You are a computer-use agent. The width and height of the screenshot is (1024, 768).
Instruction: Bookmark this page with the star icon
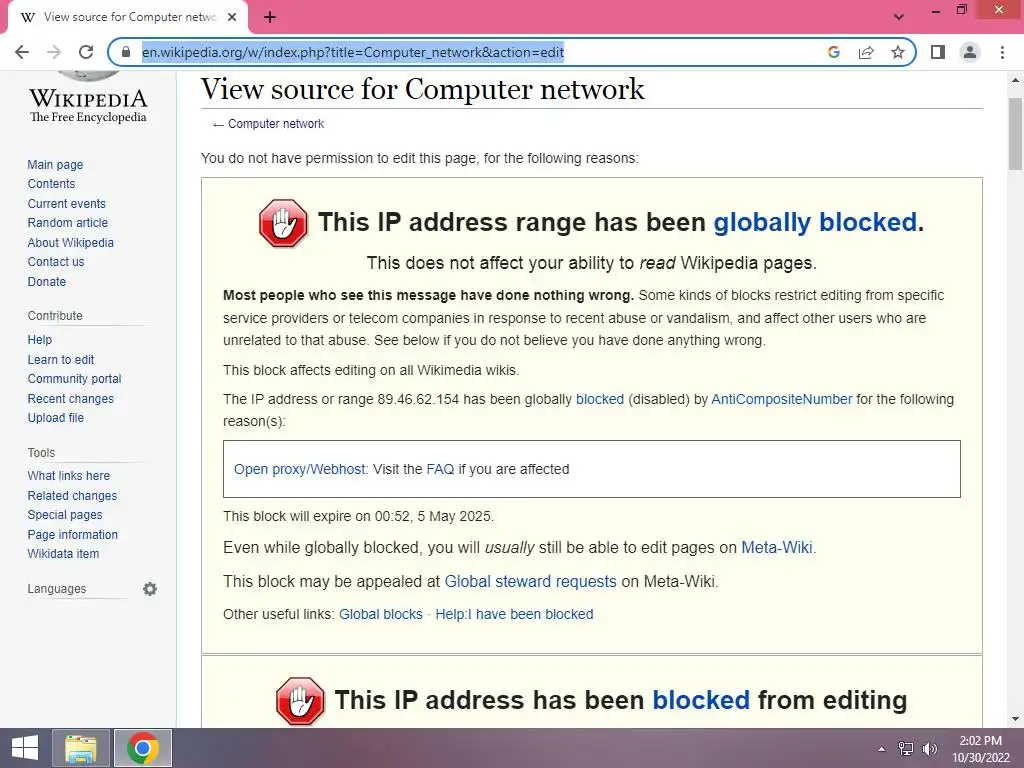click(898, 52)
